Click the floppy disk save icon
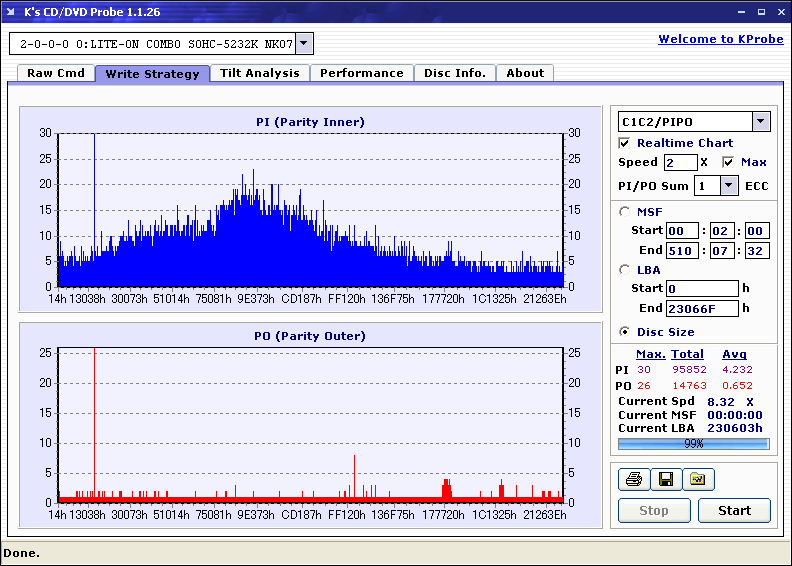The image size is (792, 566). (x=665, y=480)
